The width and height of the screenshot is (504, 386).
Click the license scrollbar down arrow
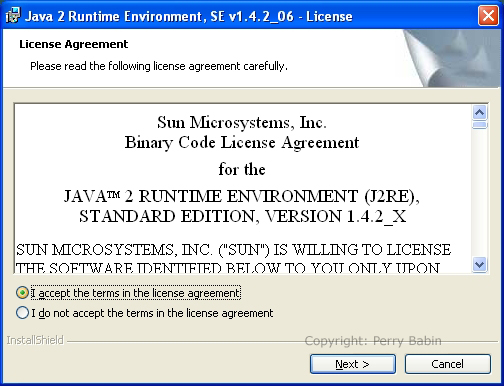[x=480, y=265]
